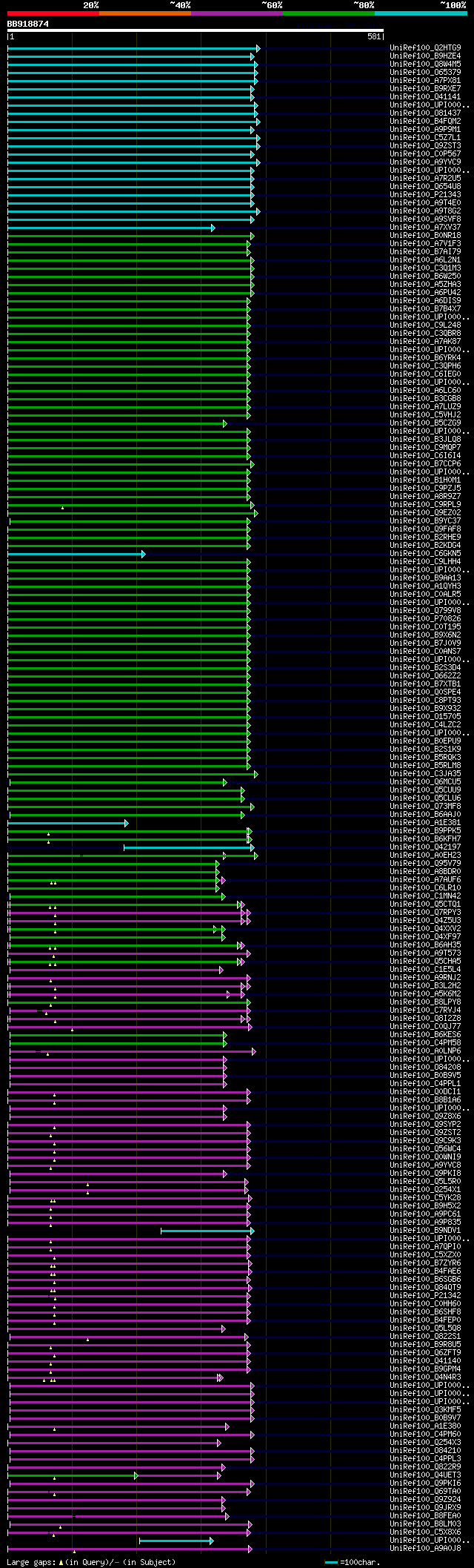This screenshot has width=474, height=1568.
Task: Select the UniRef100_C1MN42 label
Action: (x=425, y=896)
